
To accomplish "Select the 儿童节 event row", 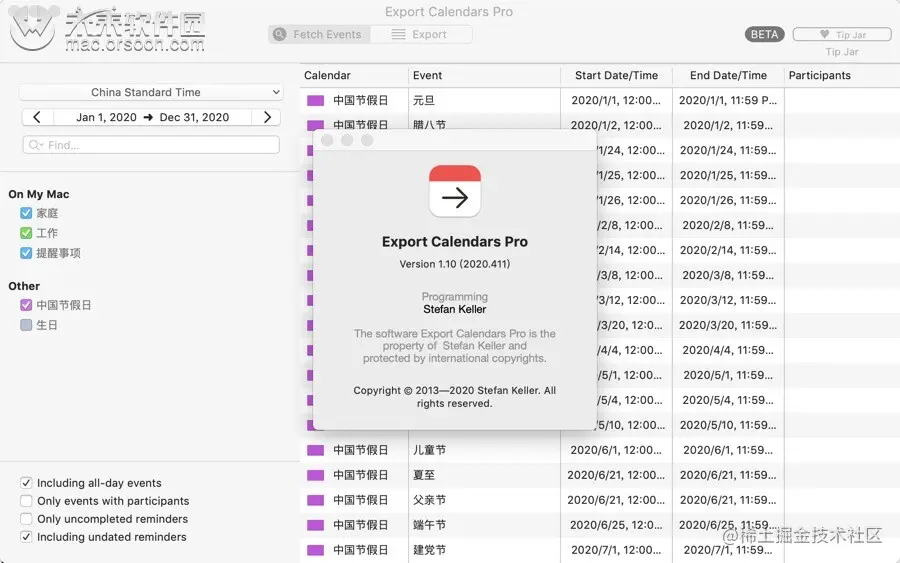I will tap(600, 450).
